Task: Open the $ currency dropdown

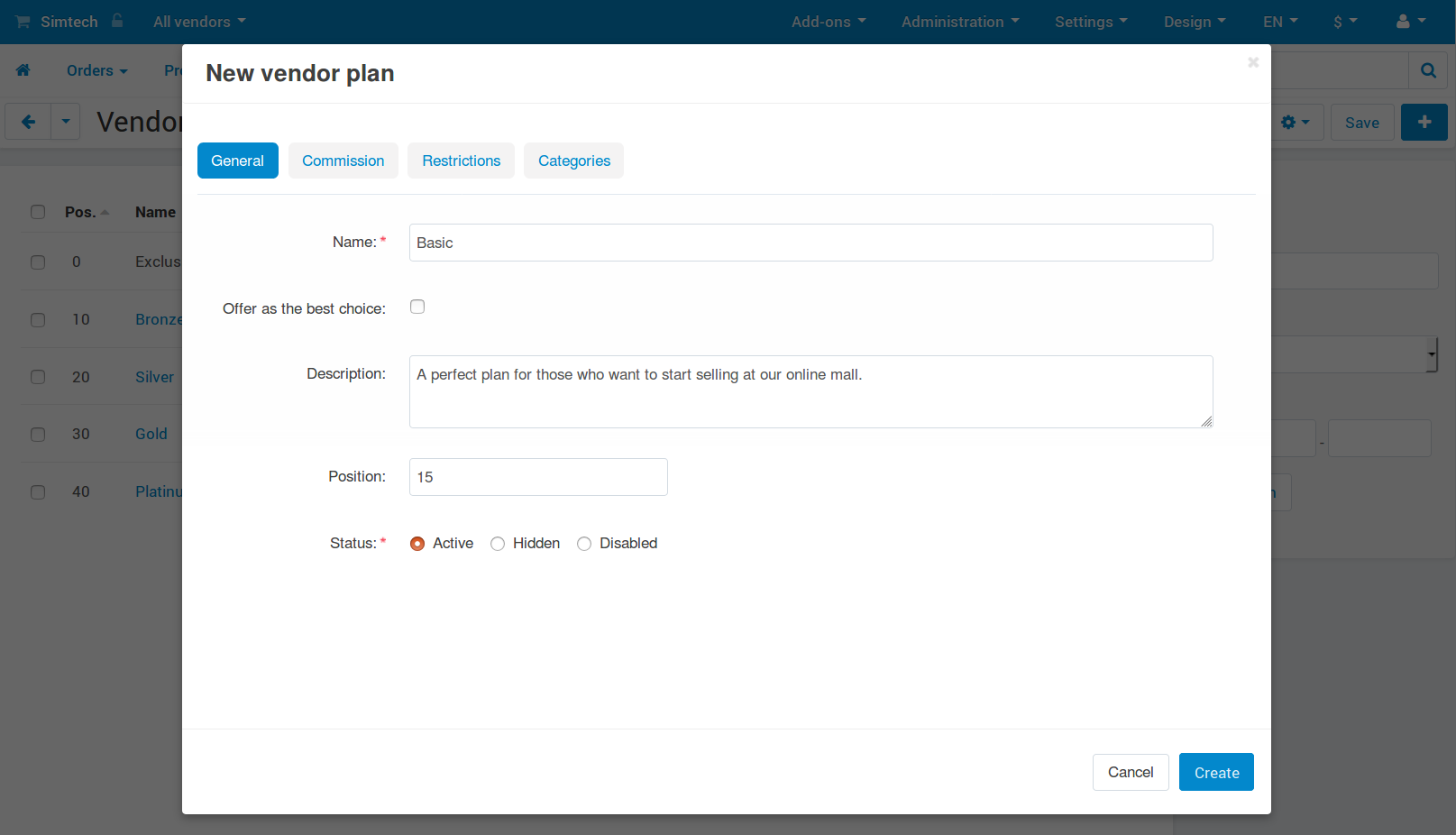Action: click(x=1345, y=22)
